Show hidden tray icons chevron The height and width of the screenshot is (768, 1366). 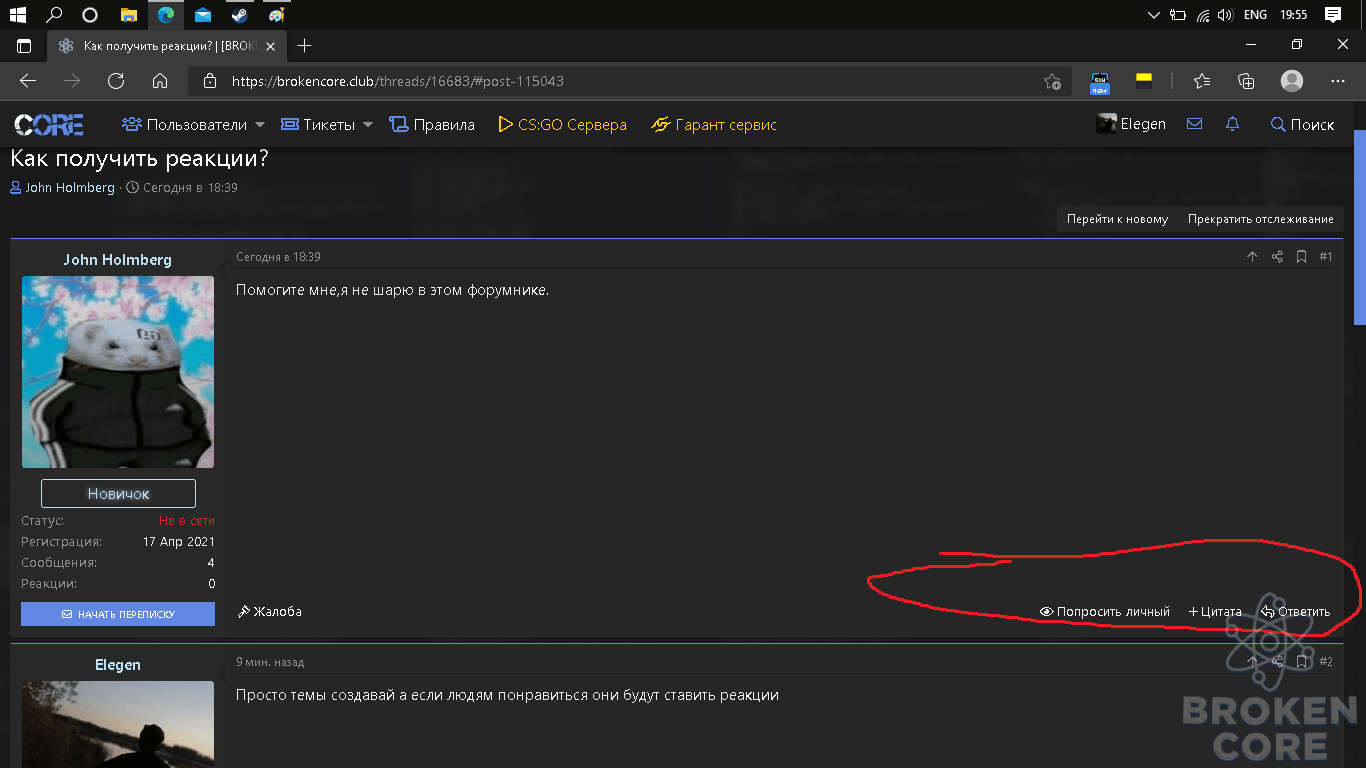pos(1154,15)
